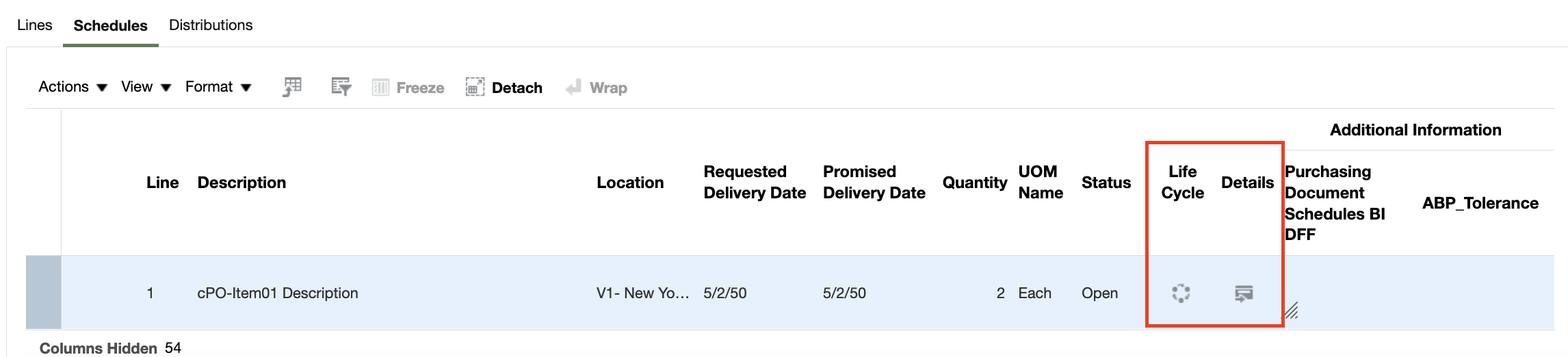The width and height of the screenshot is (1568, 357).
Task: Click the Freeze column icon
Action: (x=380, y=88)
